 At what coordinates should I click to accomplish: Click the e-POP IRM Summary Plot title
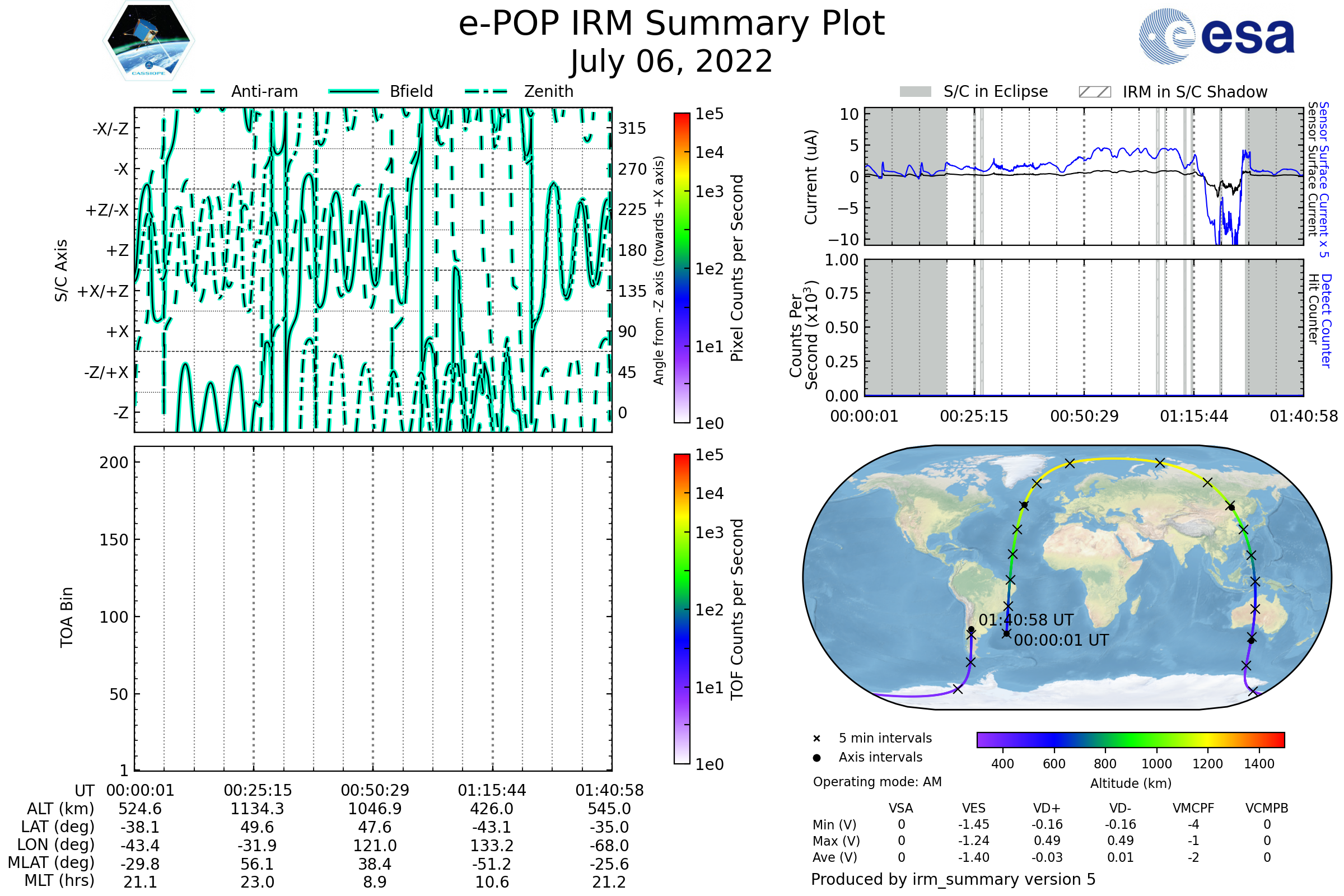(671, 24)
